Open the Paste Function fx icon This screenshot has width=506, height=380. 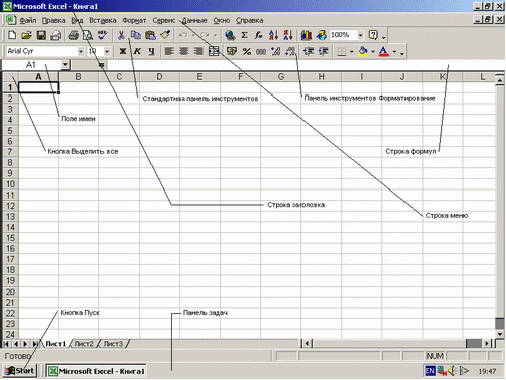(x=259, y=35)
